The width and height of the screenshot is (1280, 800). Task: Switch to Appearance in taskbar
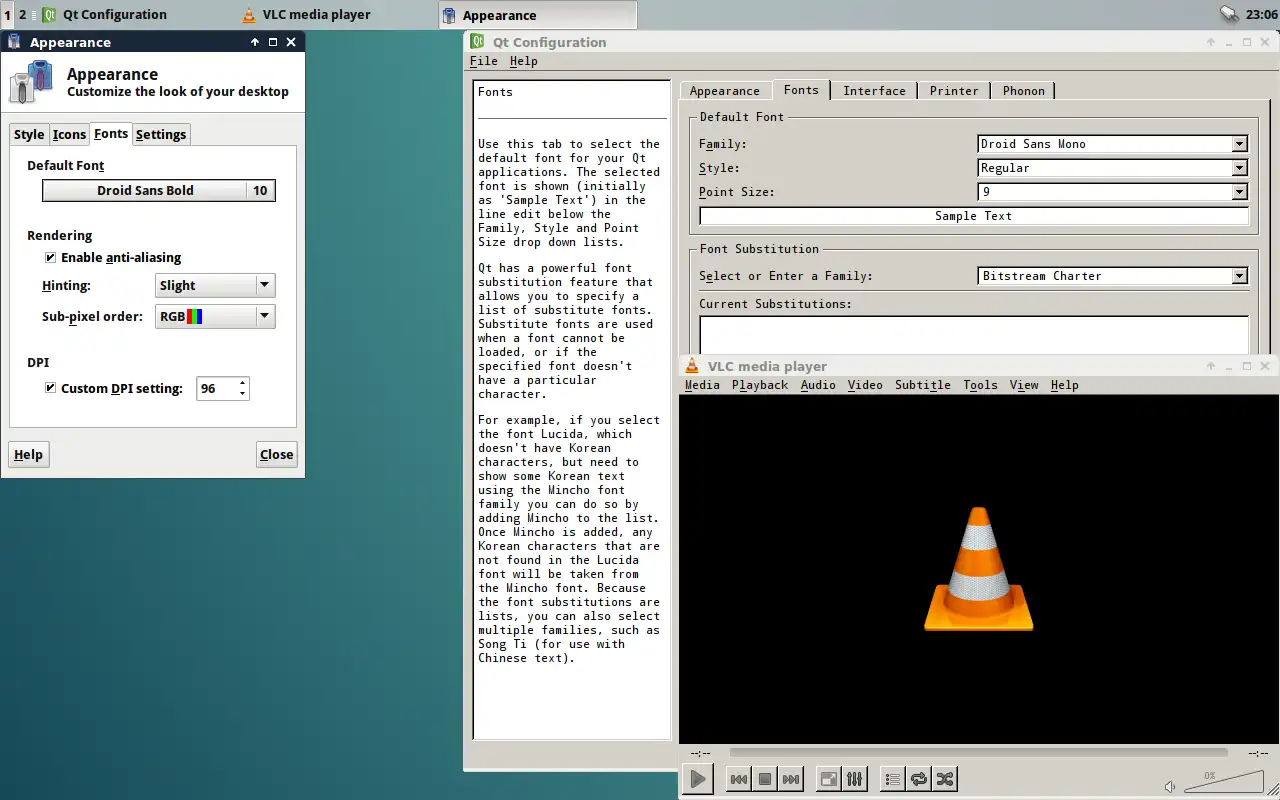[x=538, y=15]
